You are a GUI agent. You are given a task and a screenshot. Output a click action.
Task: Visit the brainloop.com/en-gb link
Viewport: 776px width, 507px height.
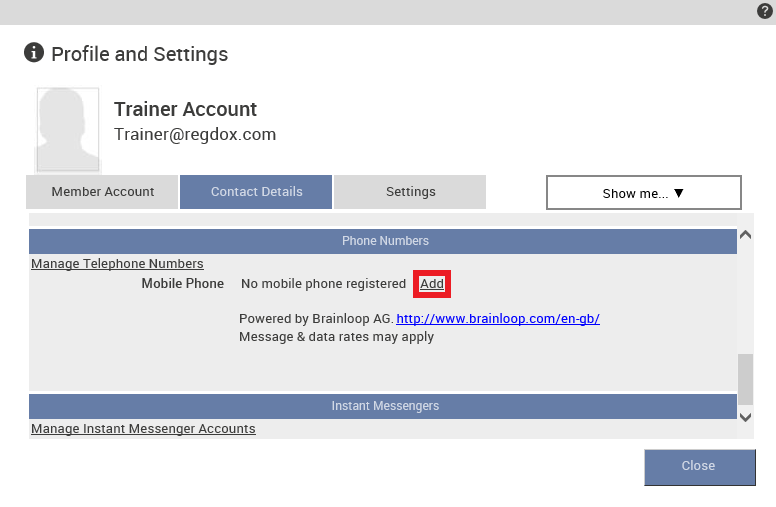(498, 318)
